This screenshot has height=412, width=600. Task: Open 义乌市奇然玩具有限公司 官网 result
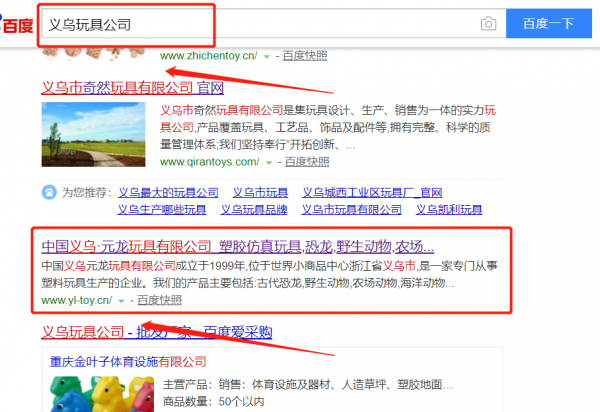tap(132, 88)
